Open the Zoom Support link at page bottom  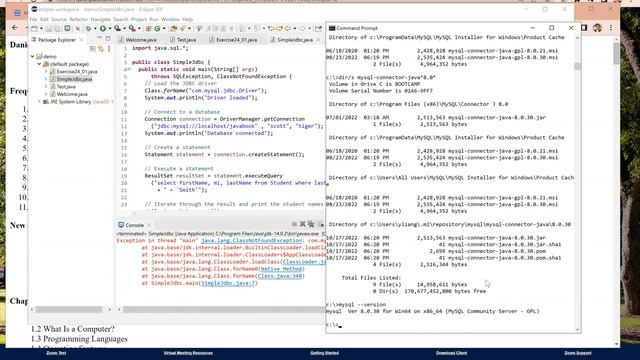(x=578, y=353)
